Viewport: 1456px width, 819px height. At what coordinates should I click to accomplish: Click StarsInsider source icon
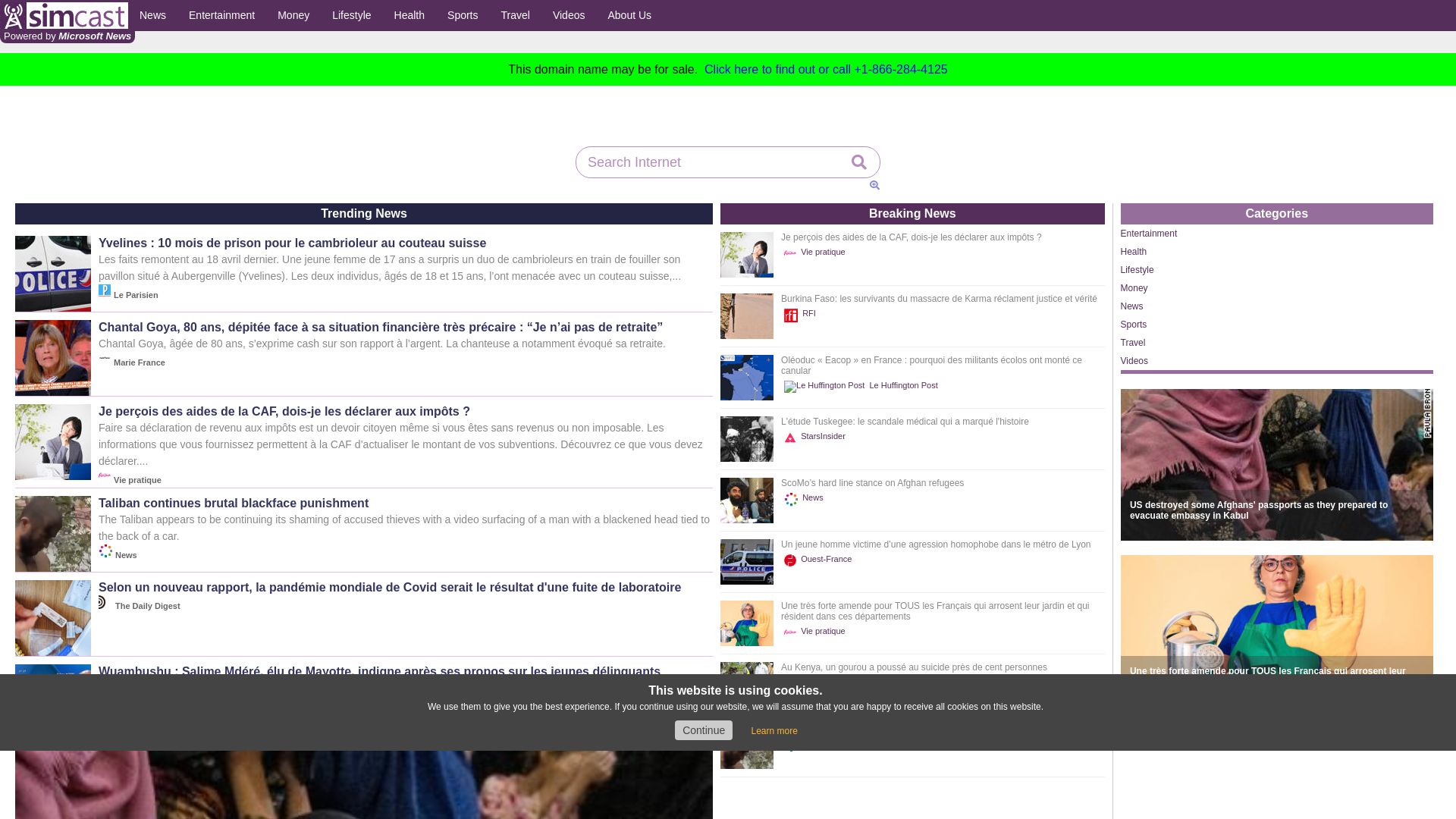click(790, 438)
